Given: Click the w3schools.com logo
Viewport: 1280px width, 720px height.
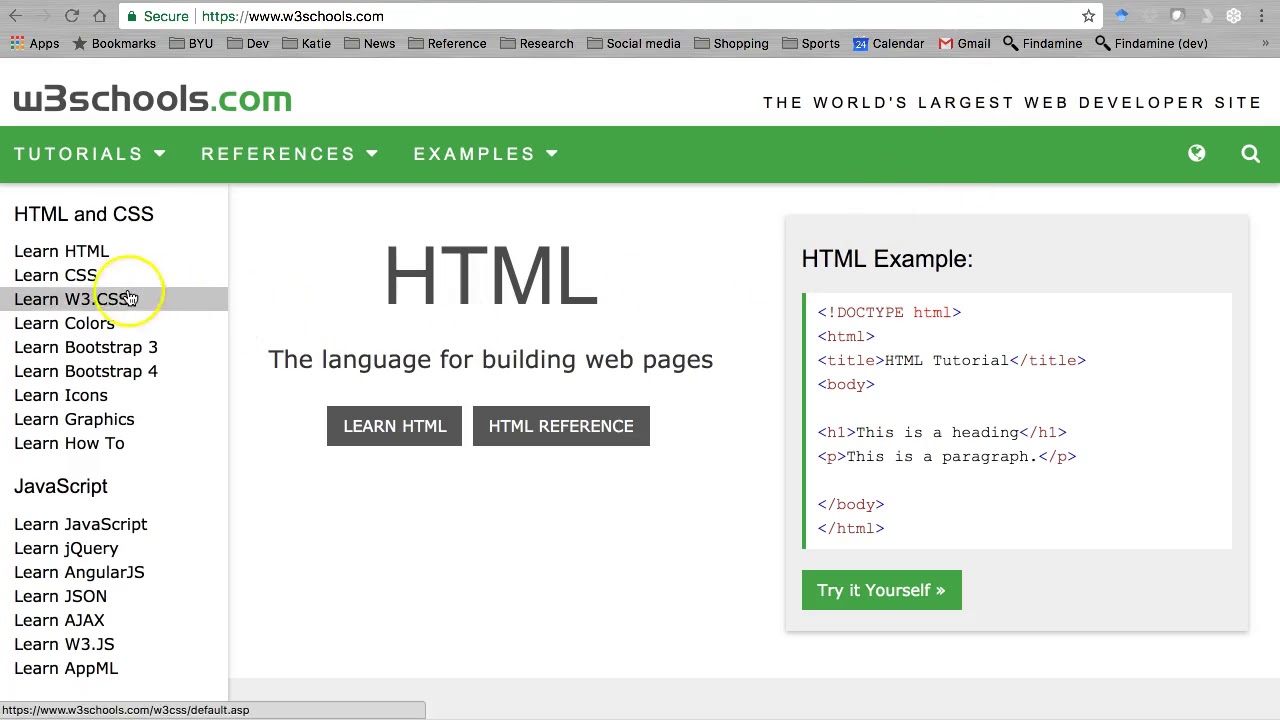Looking at the screenshot, I should [x=153, y=99].
